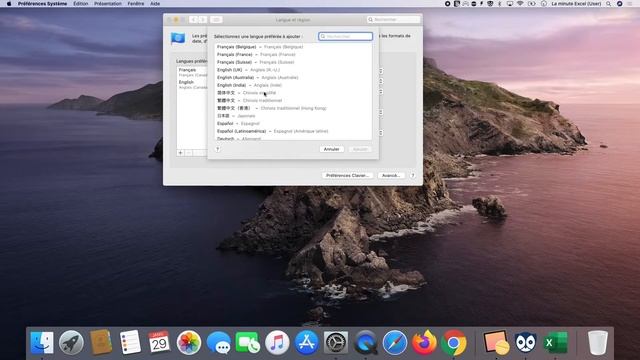Open App Store in Dock
Image resolution: width=640 pixels, height=360 pixels.
pos(307,342)
